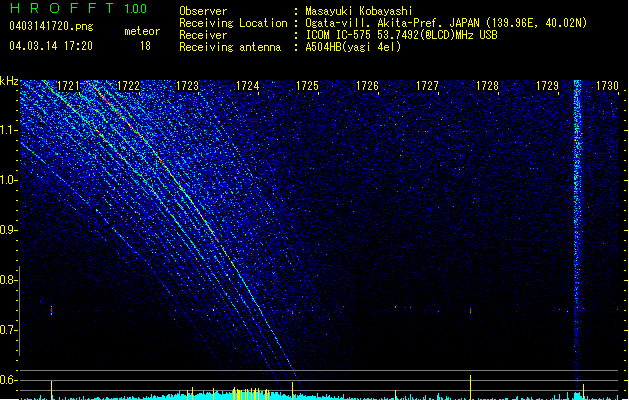This screenshot has height=400, width=629.
Task: Click the 1728 time axis marker
Action: pos(487,86)
